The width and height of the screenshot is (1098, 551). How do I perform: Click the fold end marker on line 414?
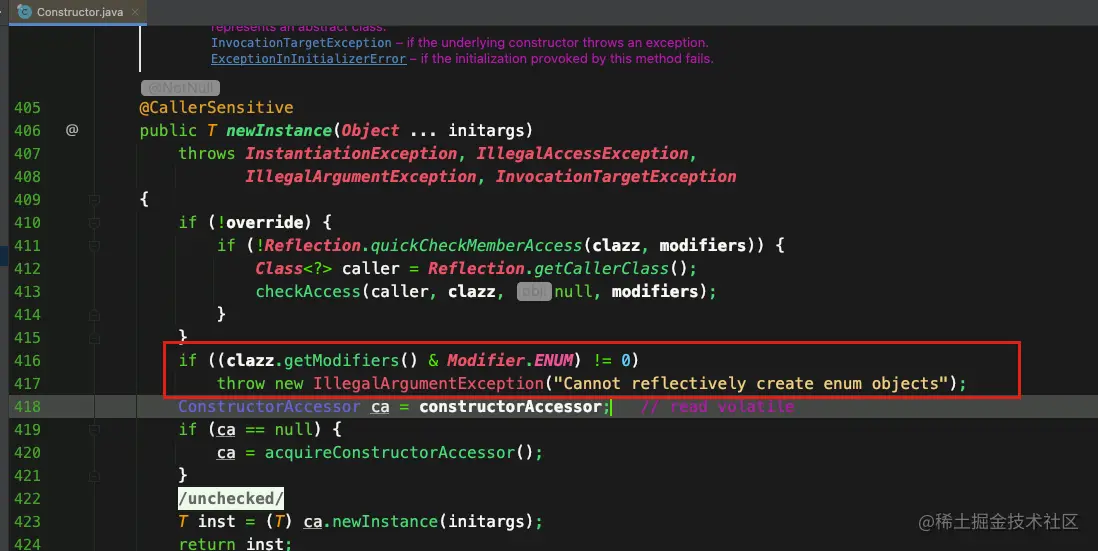94,315
